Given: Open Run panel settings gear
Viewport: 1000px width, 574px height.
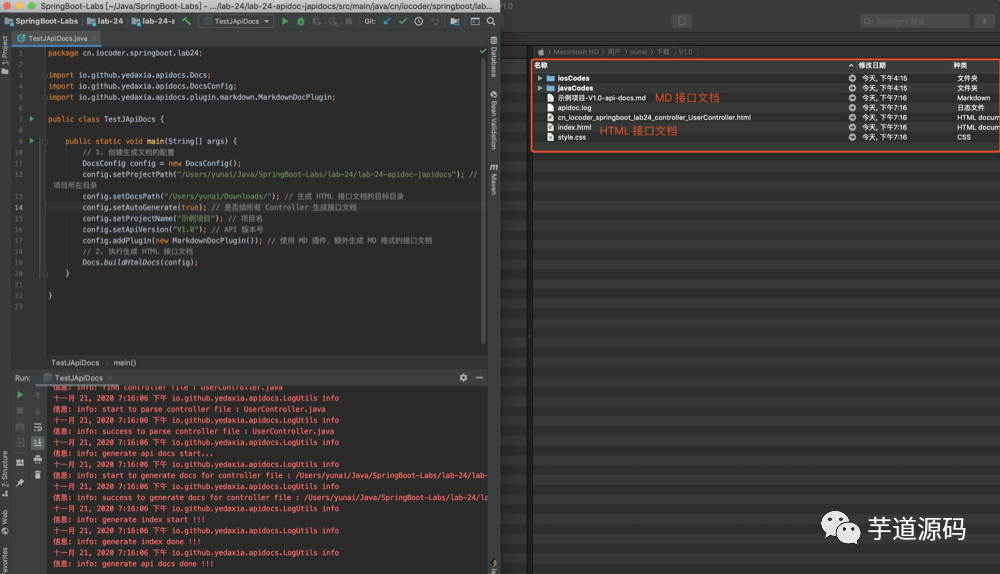Looking at the screenshot, I should click(x=463, y=378).
